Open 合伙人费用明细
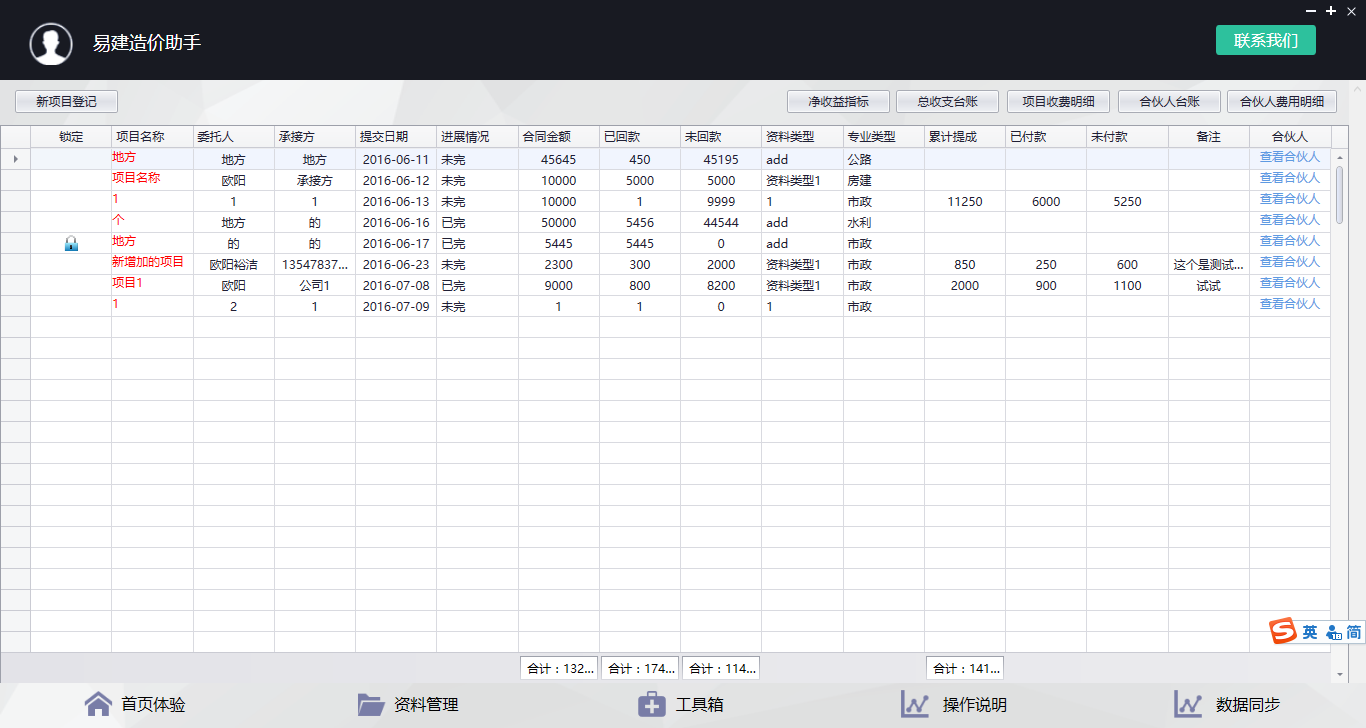 [1282, 101]
